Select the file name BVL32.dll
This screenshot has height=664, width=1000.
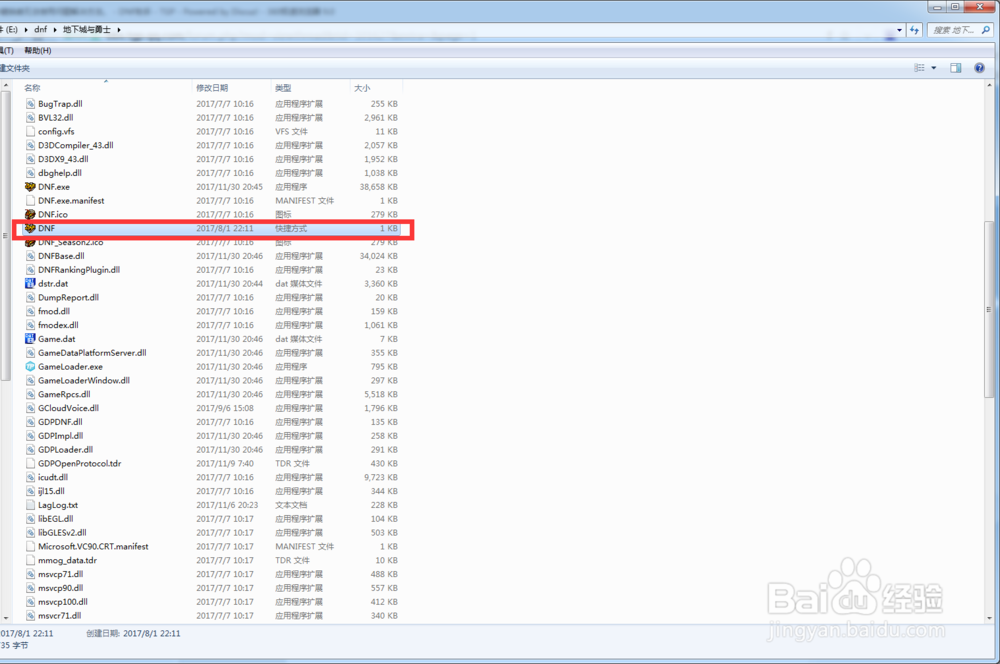tap(55, 118)
